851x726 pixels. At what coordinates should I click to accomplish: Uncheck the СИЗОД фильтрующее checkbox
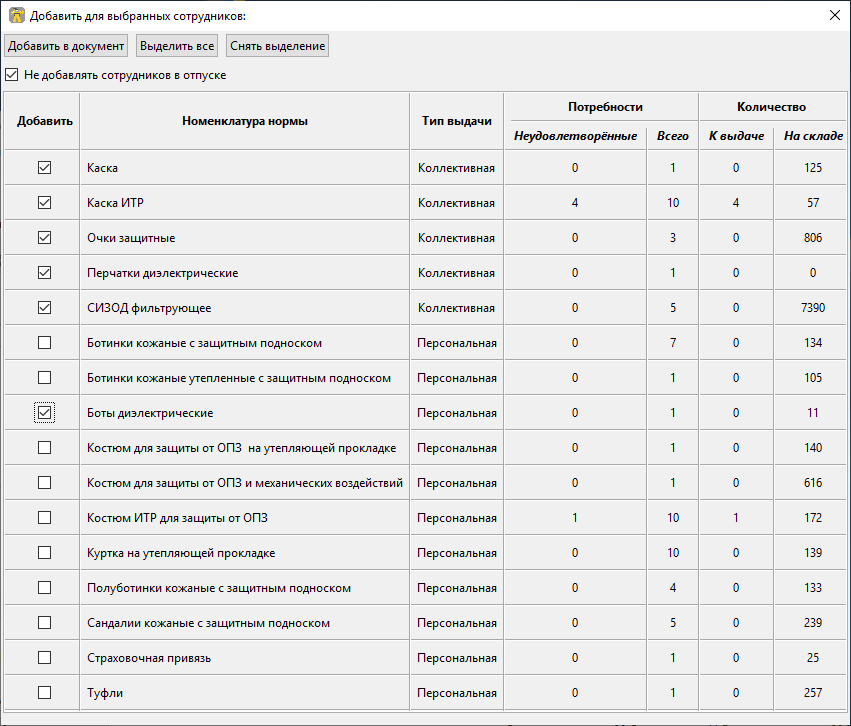coord(45,308)
